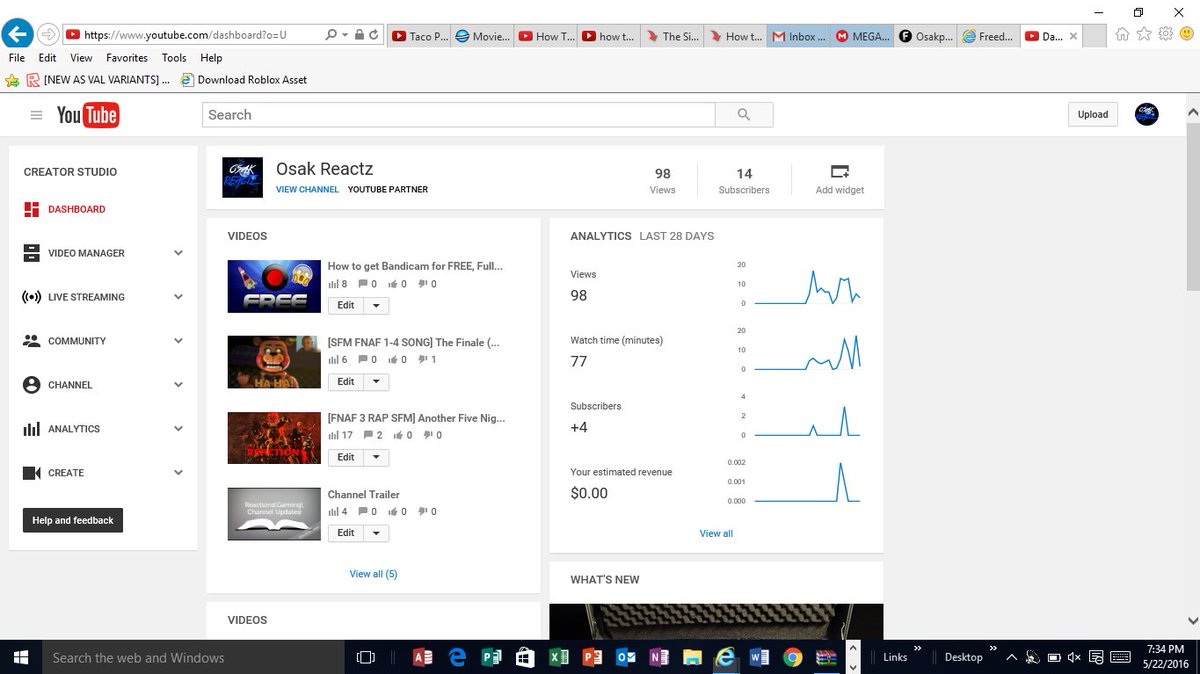Open Download Roblox Asset bookmark

click(x=244, y=80)
